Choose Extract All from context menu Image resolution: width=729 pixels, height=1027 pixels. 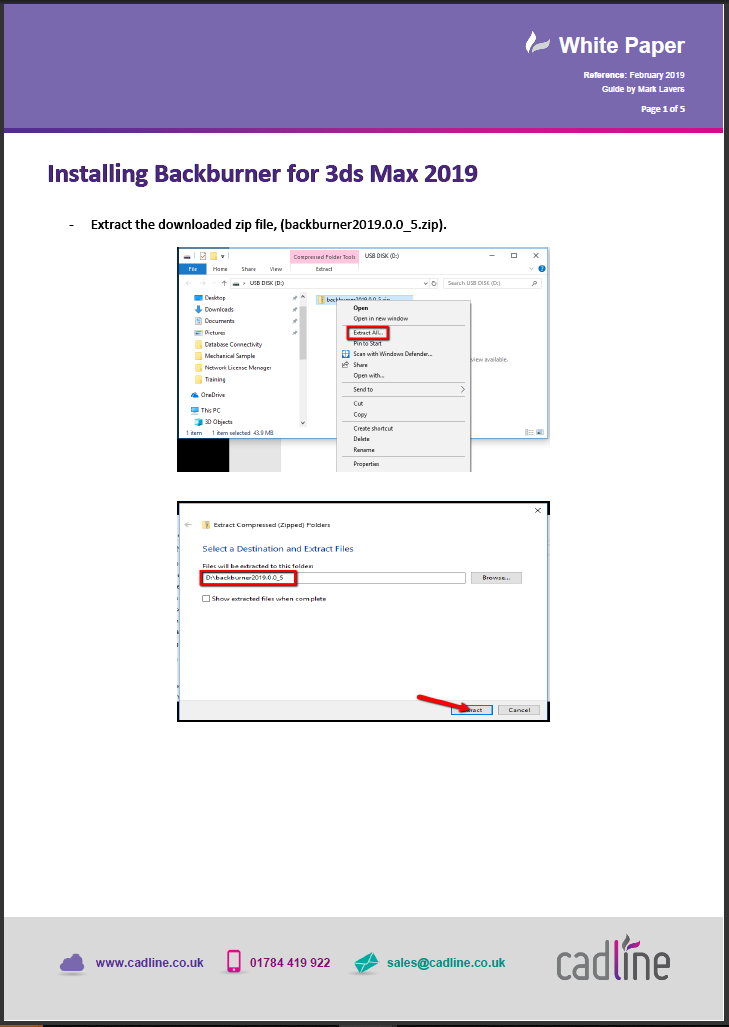367,333
